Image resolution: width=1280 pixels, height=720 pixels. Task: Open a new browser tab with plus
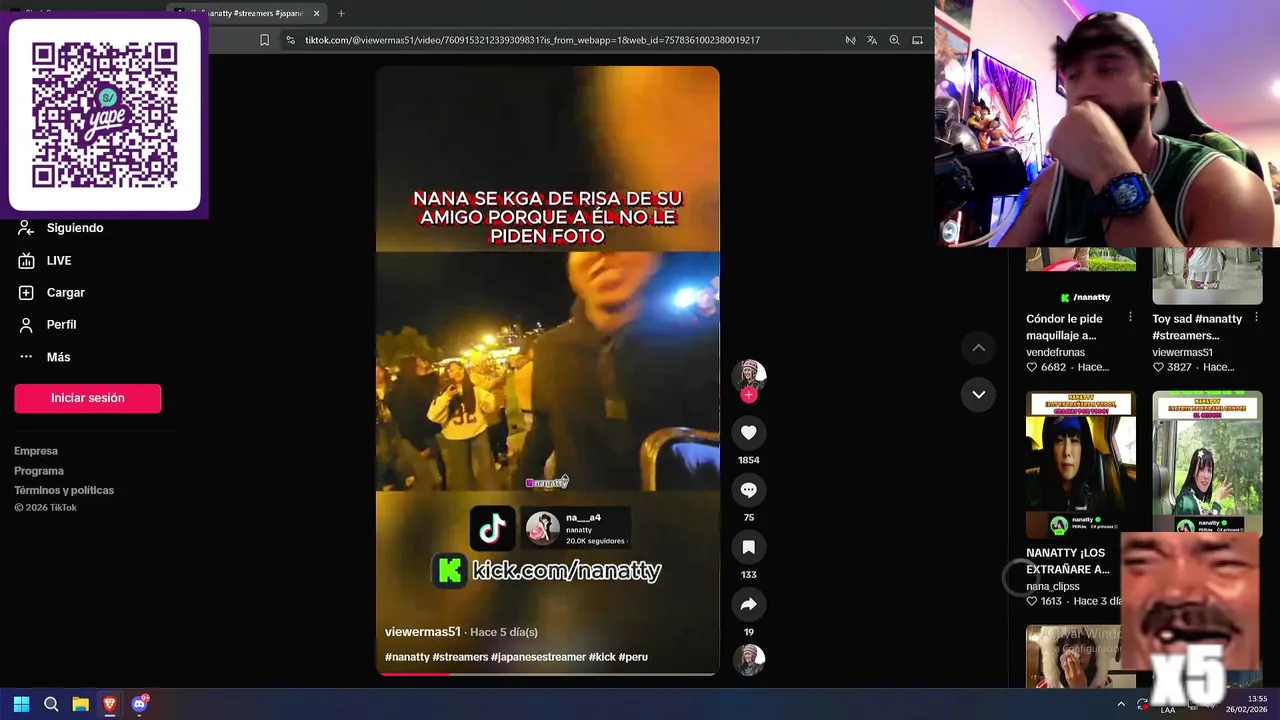click(x=341, y=13)
